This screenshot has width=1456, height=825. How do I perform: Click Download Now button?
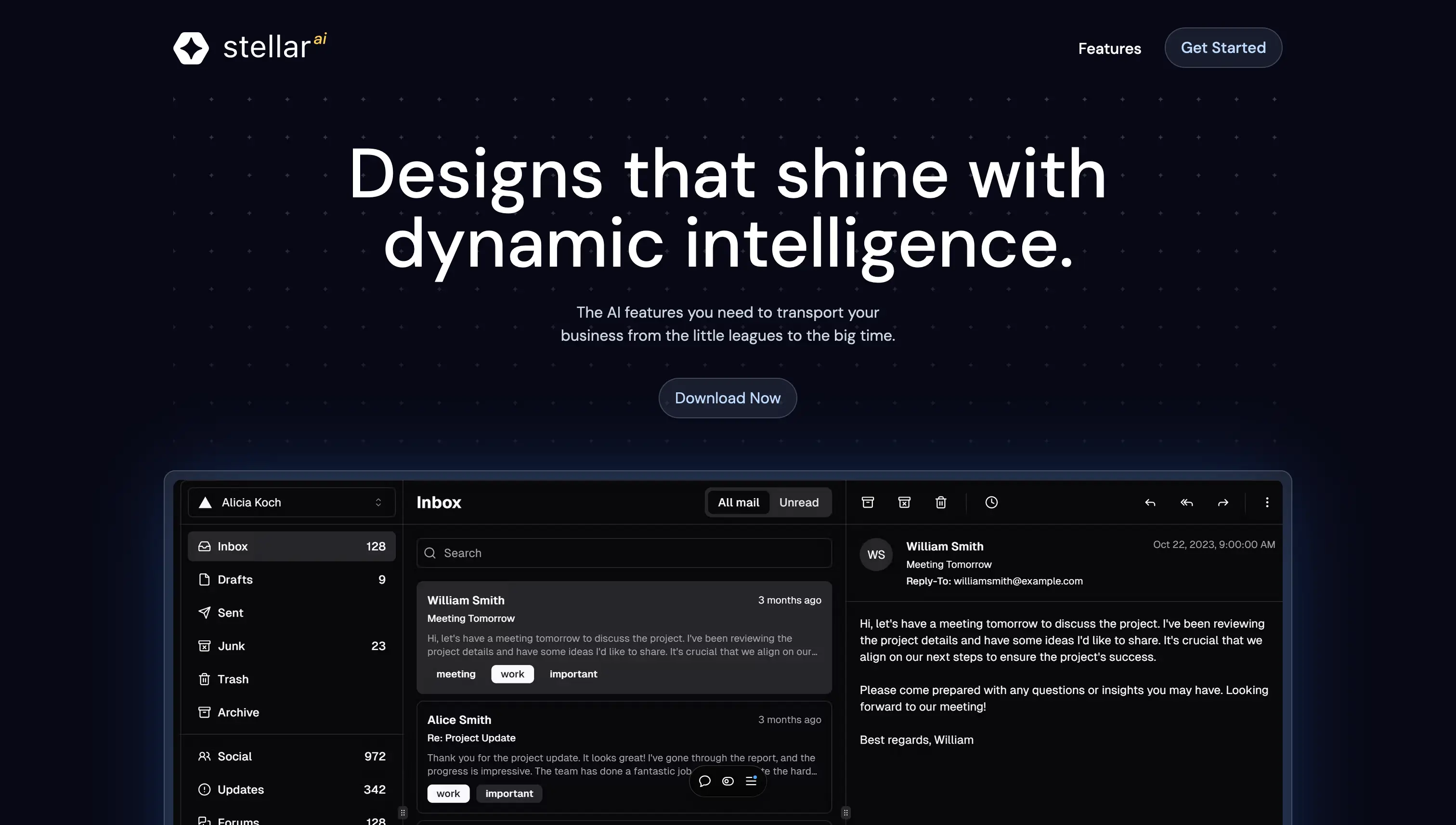click(x=728, y=397)
